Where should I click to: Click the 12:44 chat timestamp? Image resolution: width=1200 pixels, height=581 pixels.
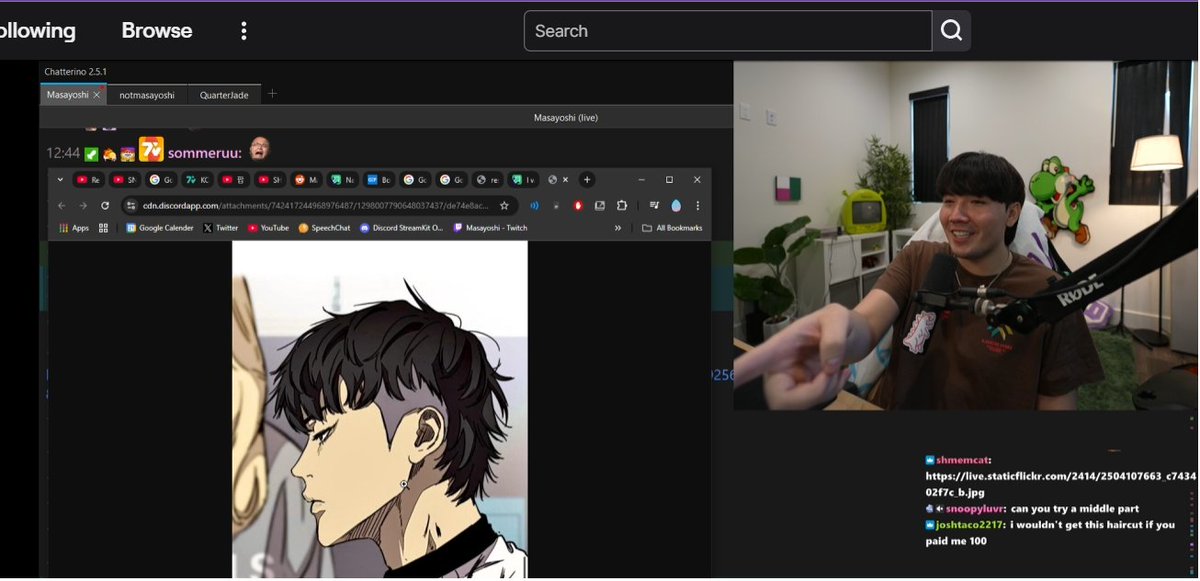tap(62, 154)
